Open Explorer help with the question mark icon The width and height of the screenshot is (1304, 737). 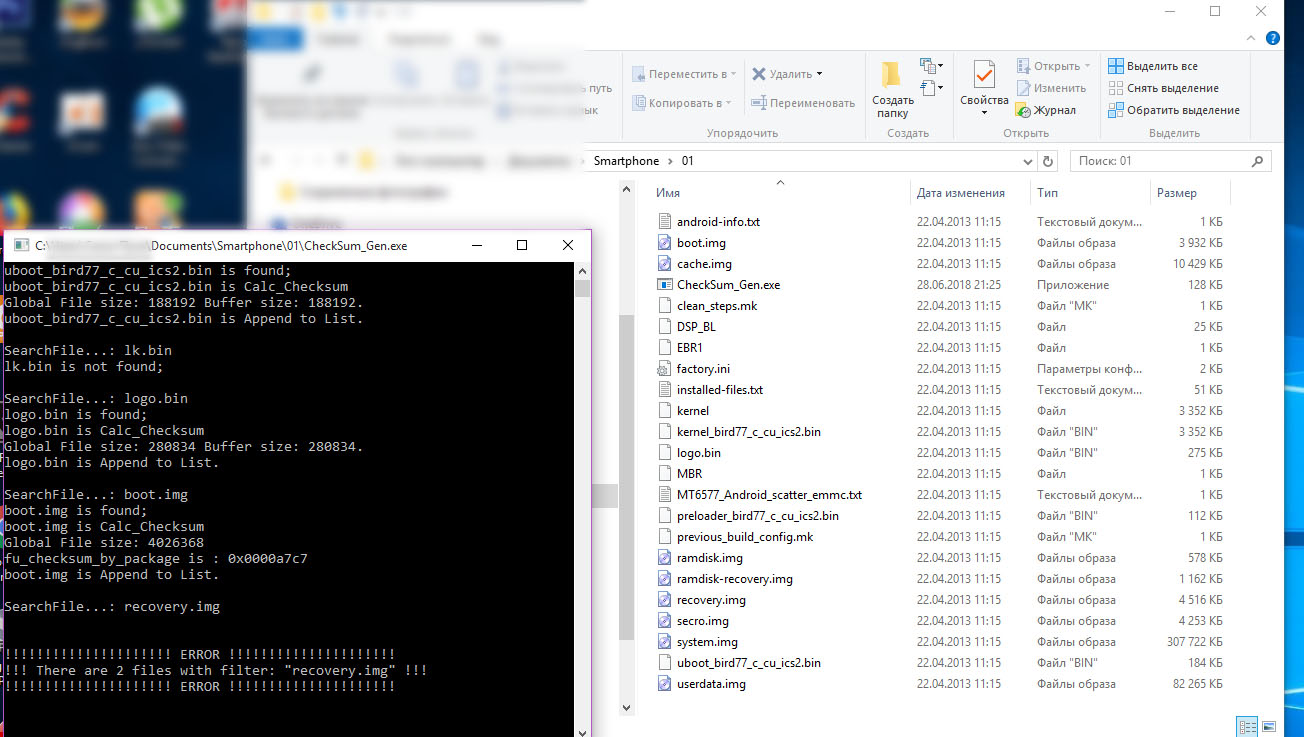click(x=1273, y=38)
